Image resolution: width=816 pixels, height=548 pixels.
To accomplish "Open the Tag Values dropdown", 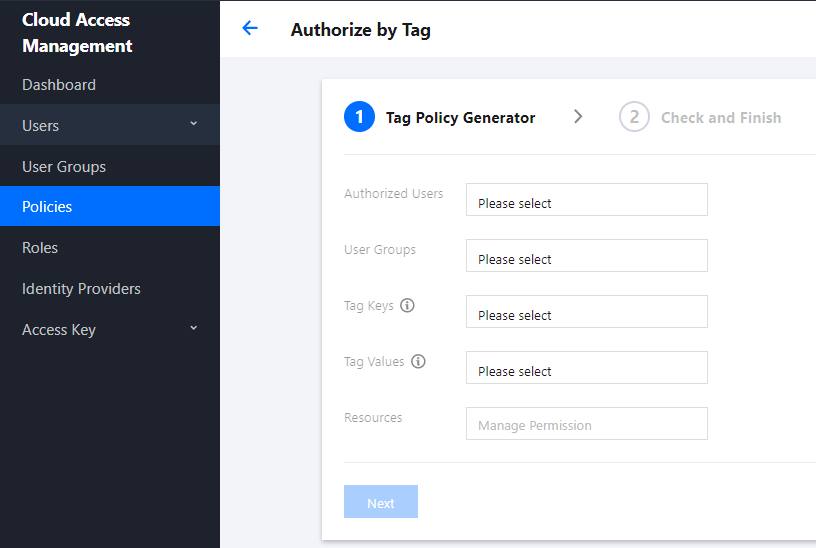I will [586, 368].
